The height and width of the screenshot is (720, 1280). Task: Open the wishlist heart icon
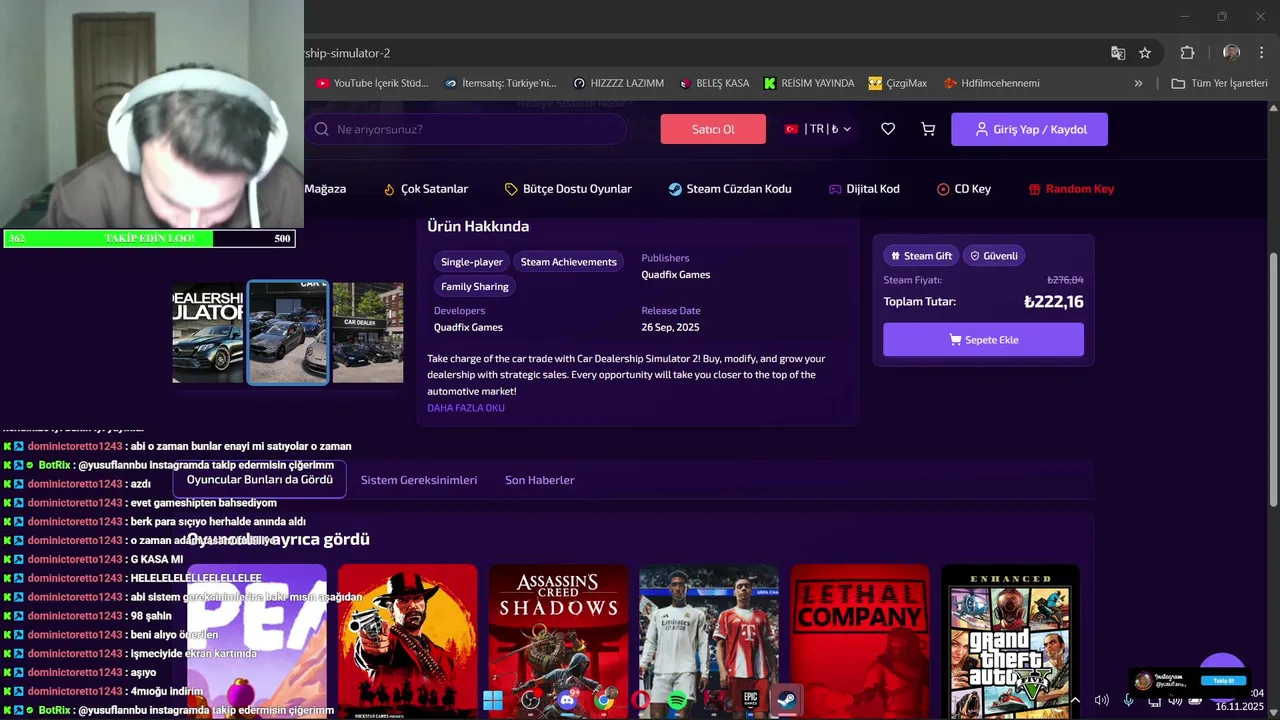click(x=888, y=129)
